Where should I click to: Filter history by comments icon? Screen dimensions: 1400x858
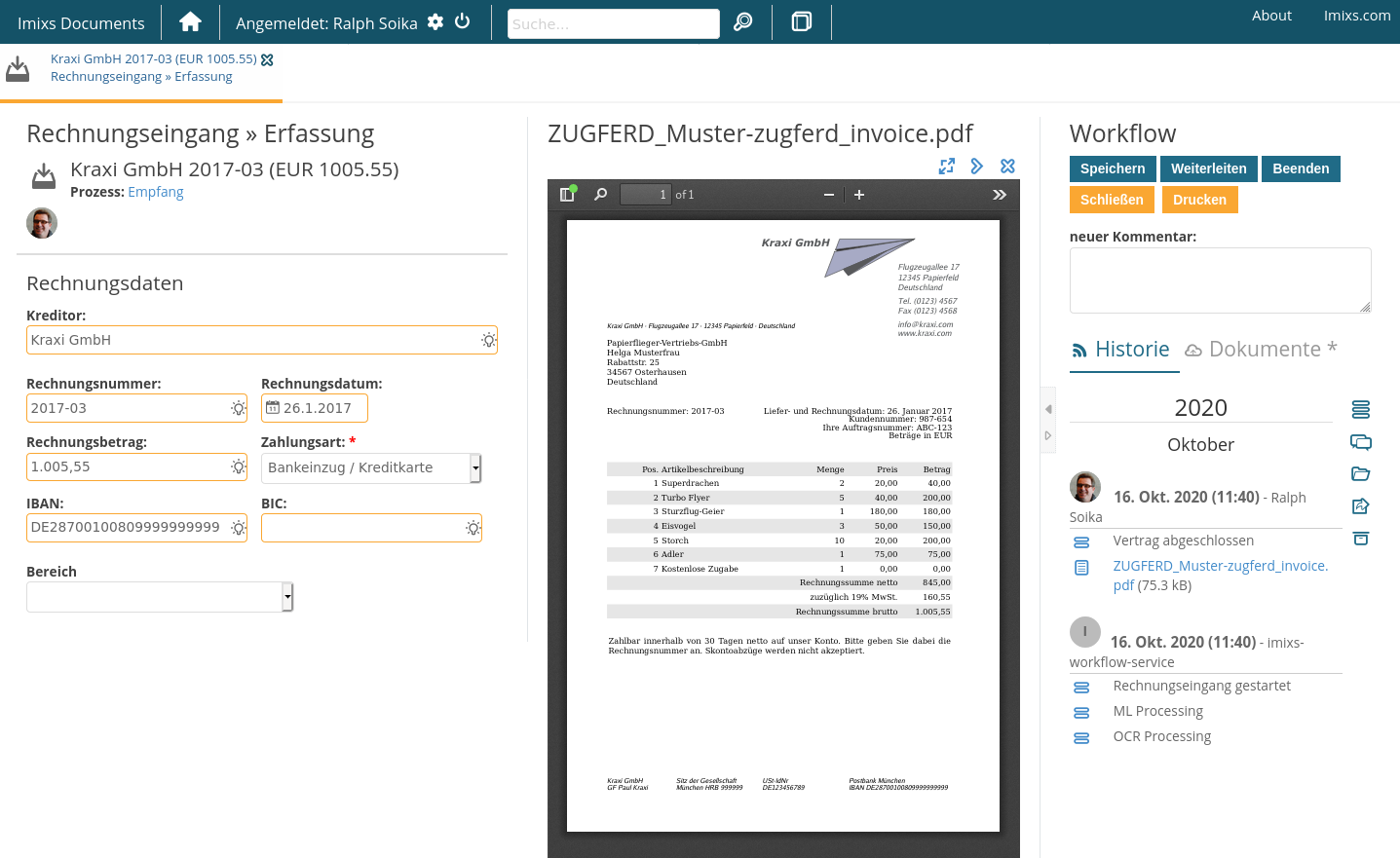[1361, 442]
